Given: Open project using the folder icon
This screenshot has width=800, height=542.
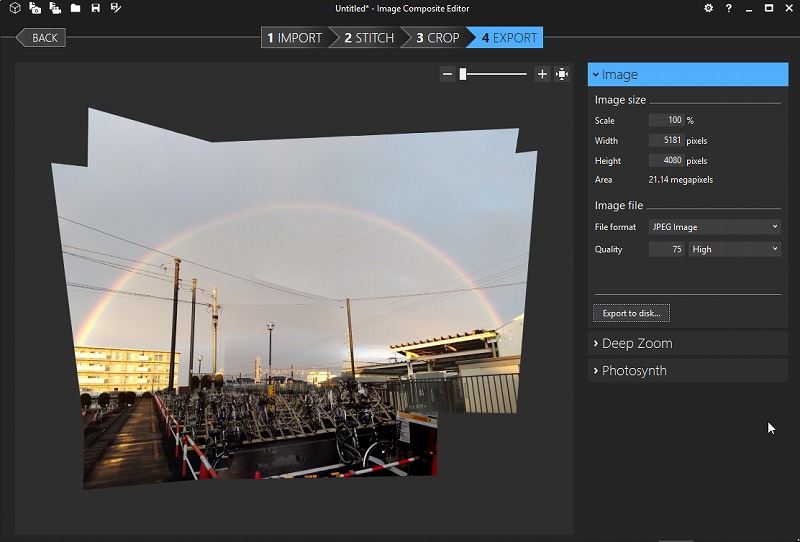Looking at the screenshot, I should coord(75,8).
